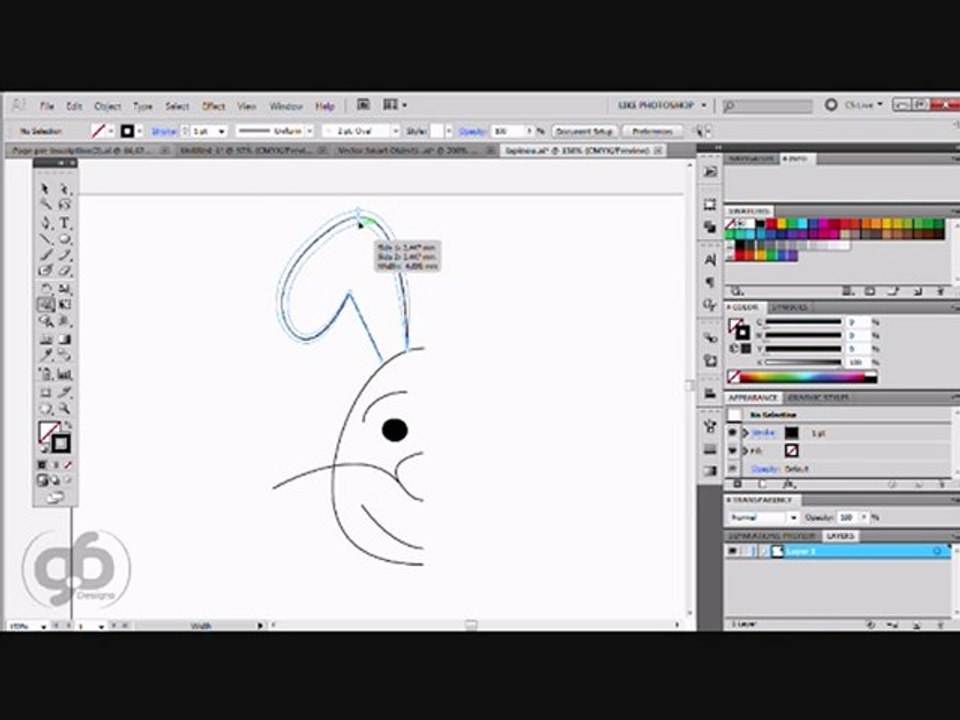Toggle Opacity visibility eye in Appearance panel
Screen dimensions: 960x720
(732, 468)
